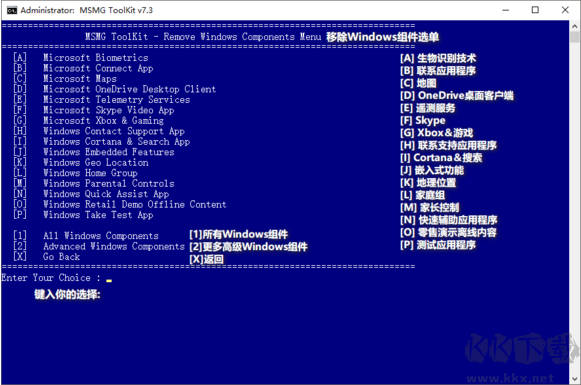Viewport: 581px width, 385px height.
Task: Click the [J] 嵌入式功能 label
Action: 432,170
